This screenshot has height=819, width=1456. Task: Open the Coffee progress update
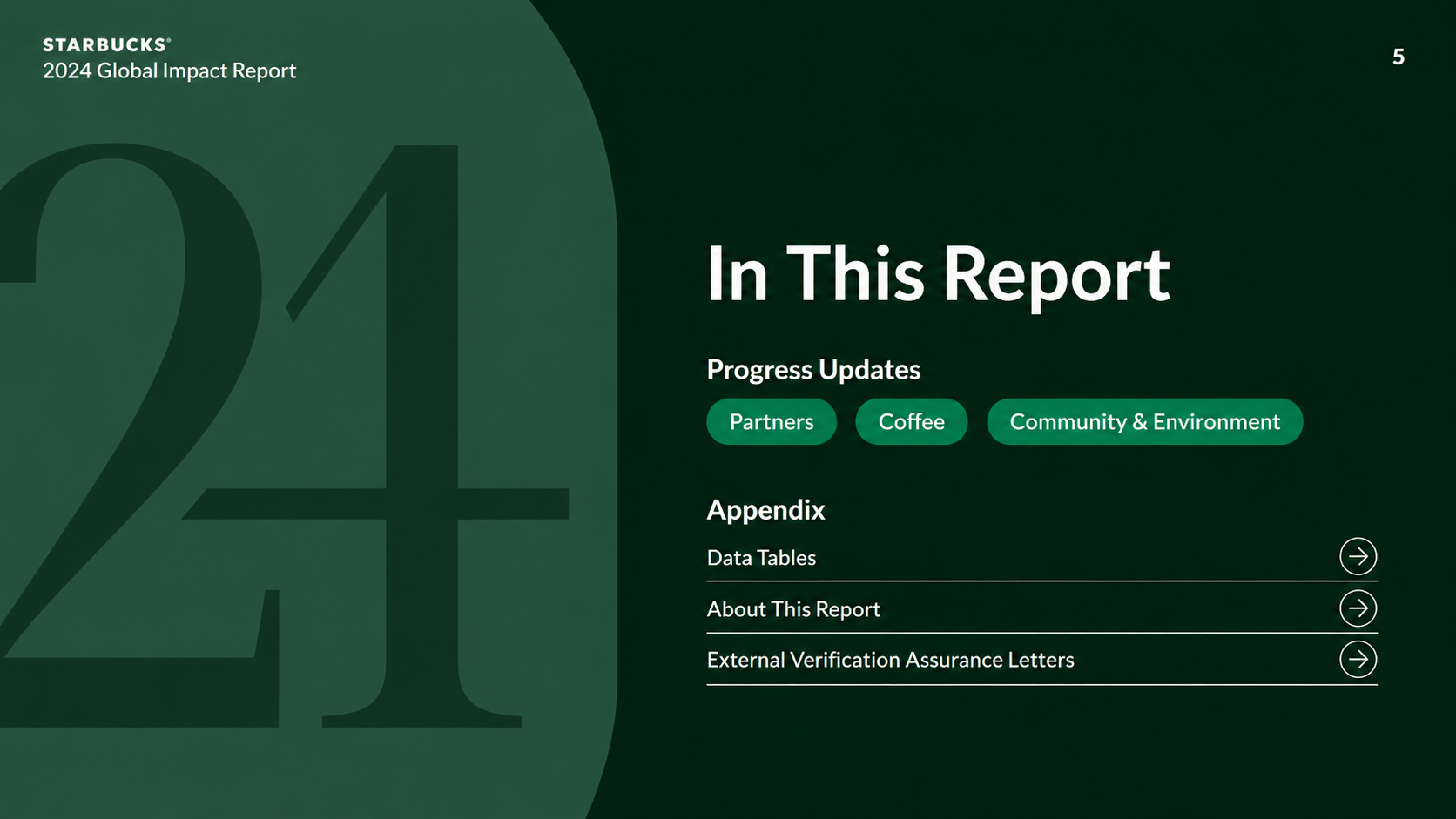pyautogui.click(x=911, y=422)
